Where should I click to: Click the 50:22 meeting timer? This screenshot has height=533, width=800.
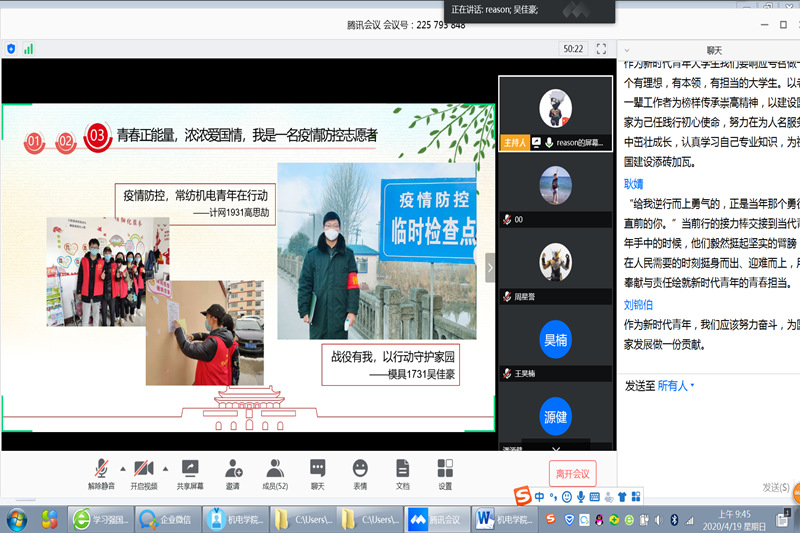point(573,49)
